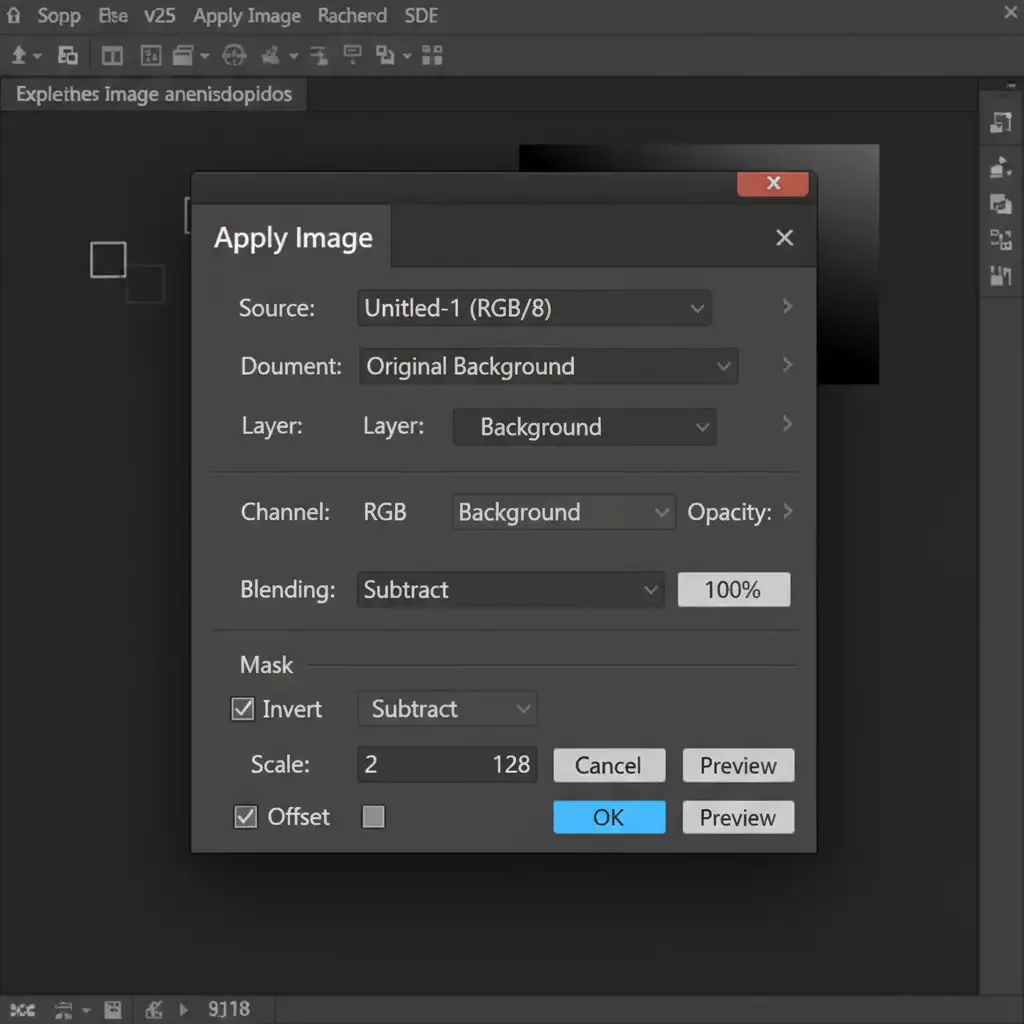Click the home icon in menu bar

pyautogui.click(x=13, y=16)
